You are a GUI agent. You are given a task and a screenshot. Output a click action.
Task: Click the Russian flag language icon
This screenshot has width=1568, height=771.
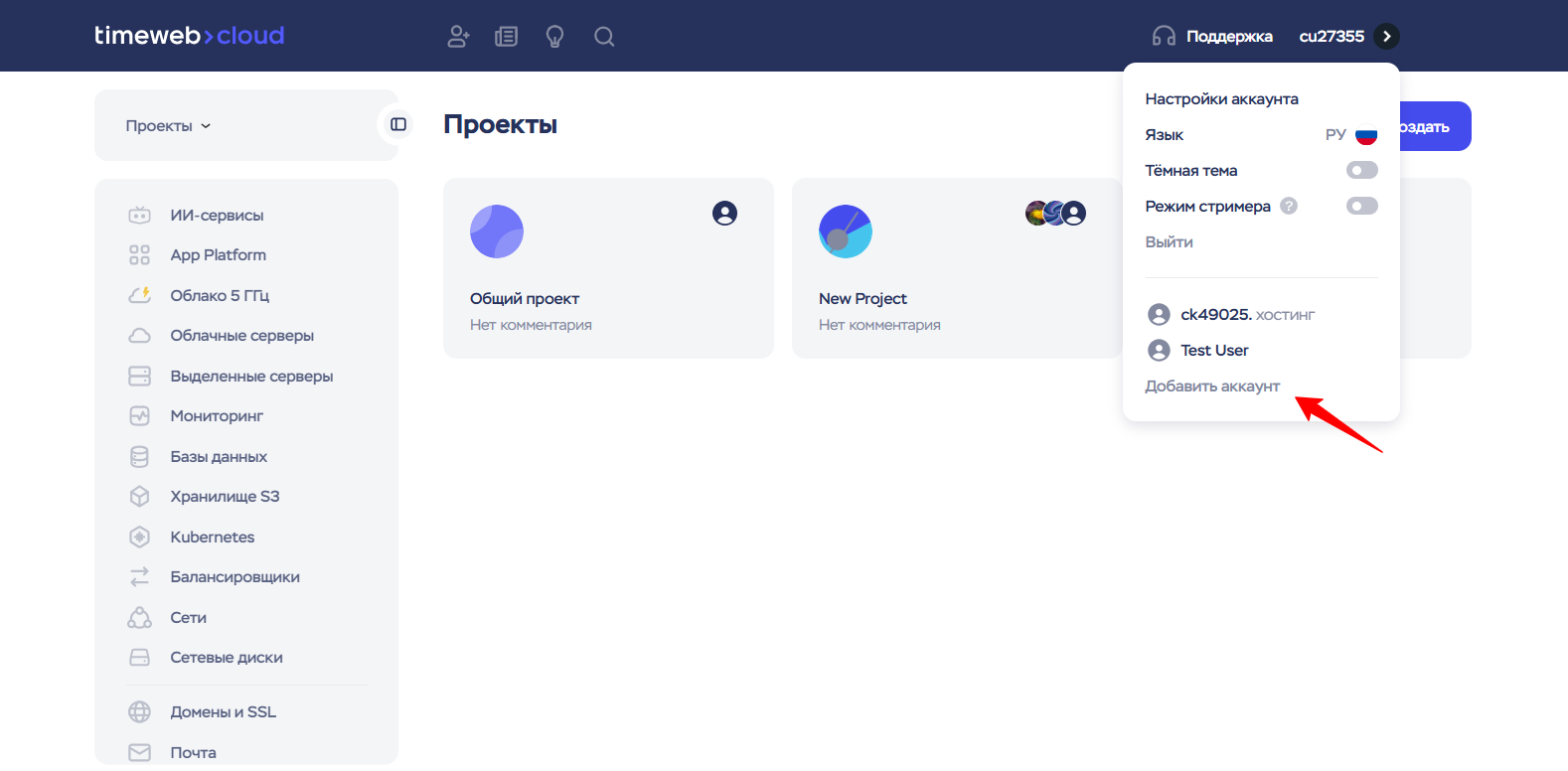tap(1366, 134)
